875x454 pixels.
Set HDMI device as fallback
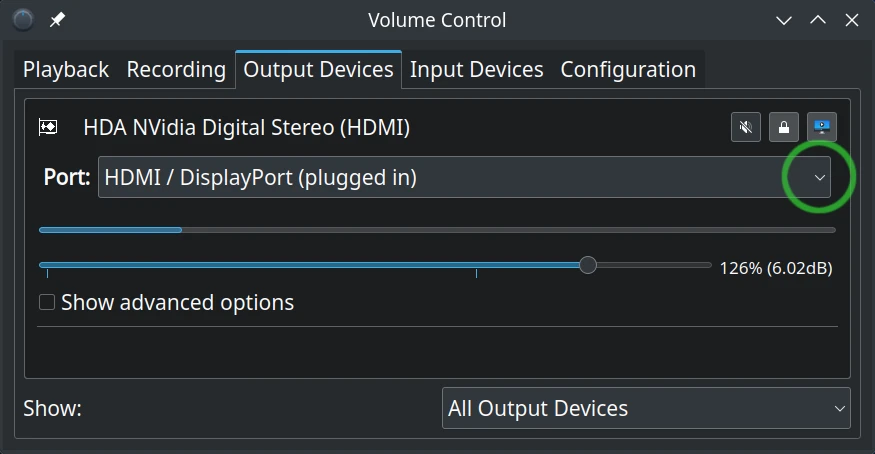[821, 127]
